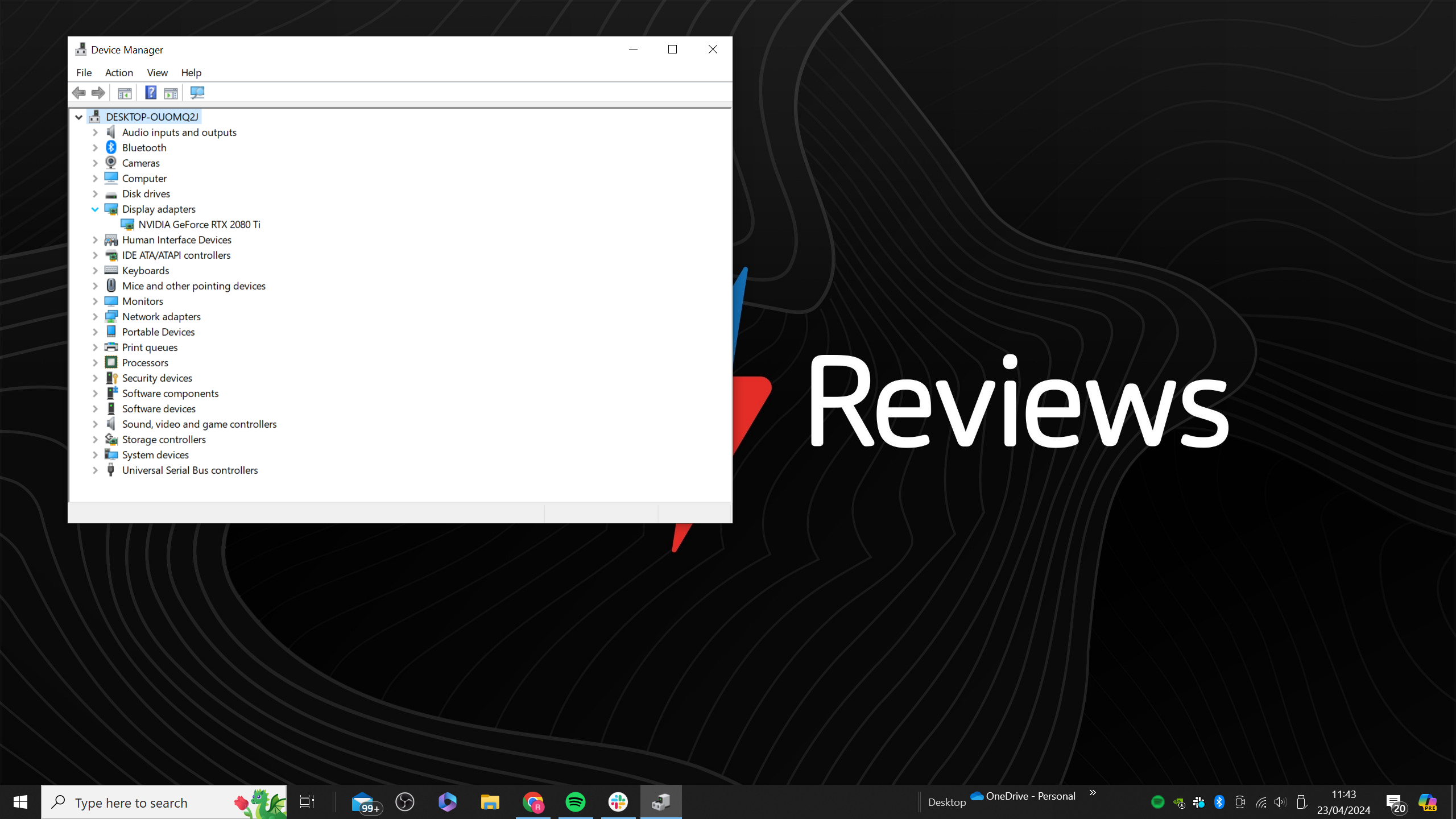Expand Mice and other pointing devices
The image size is (1456, 819).
[95, 286]
